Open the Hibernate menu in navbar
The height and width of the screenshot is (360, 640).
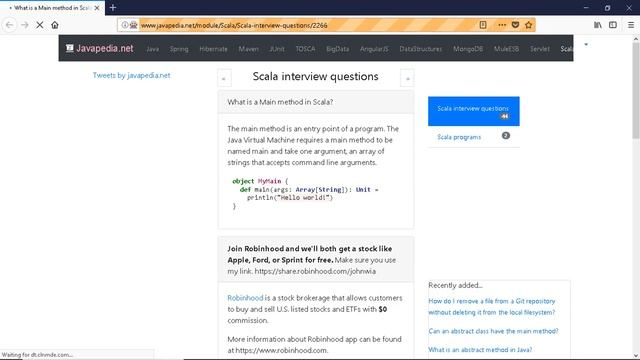(213, 49)
